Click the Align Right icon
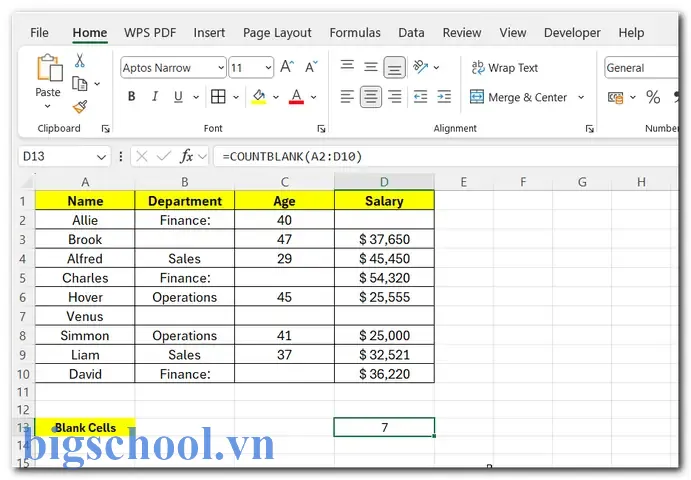The height and width of the screenshot is (480, 691). tap(394, 97)
